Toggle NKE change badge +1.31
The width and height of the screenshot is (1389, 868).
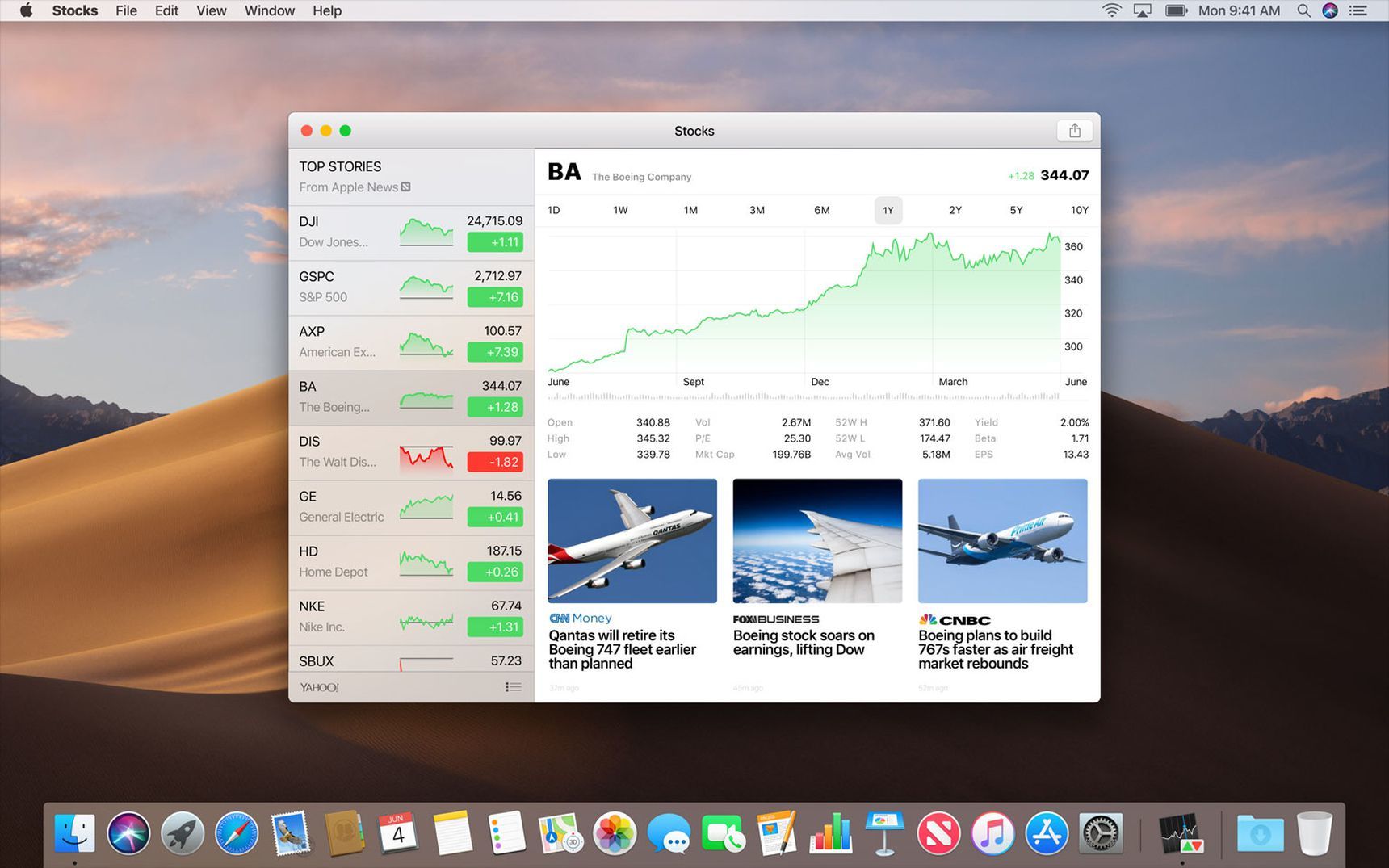[x=495, y=627]
